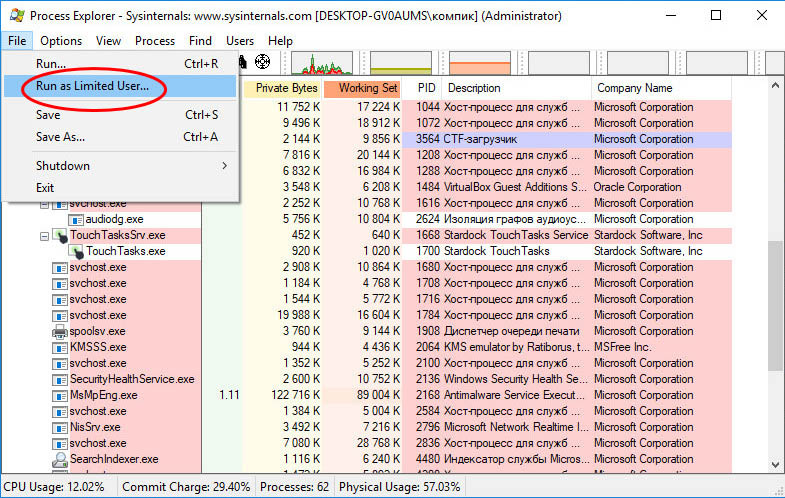Click the MsMpEng.exe process icon
This screenshot has width=785, height=498.
tap(60, 395)
